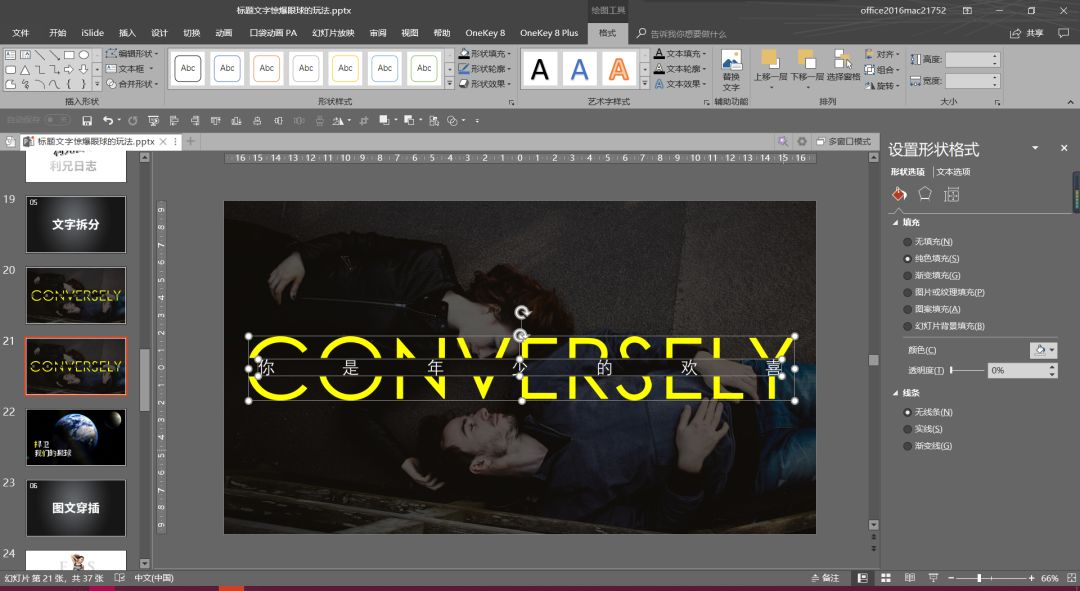Click the zoom slider in status bar
This screenshot has height=591, width=1080.
(989, 578)
